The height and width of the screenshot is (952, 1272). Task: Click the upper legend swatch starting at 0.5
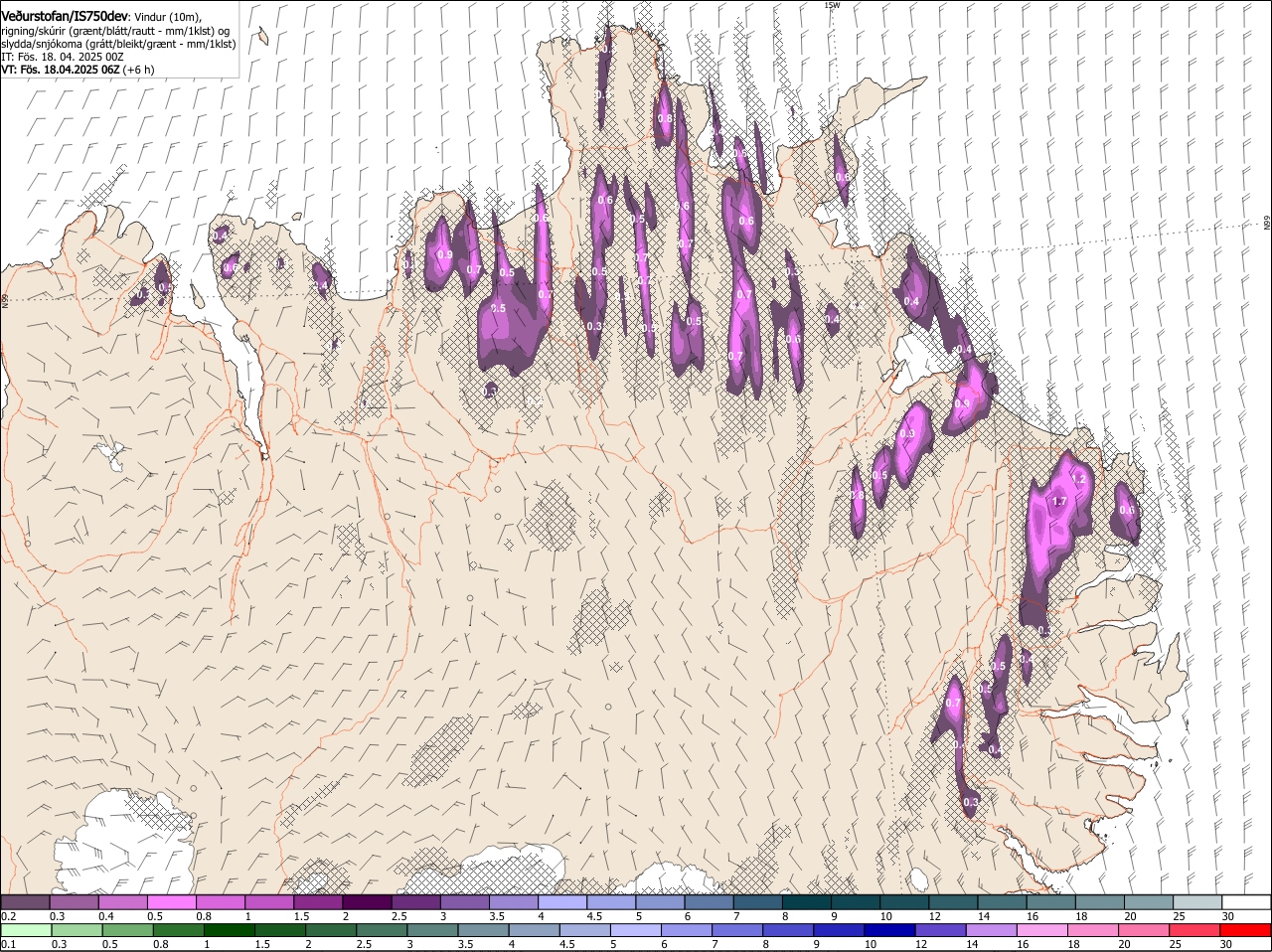point(171,901)
